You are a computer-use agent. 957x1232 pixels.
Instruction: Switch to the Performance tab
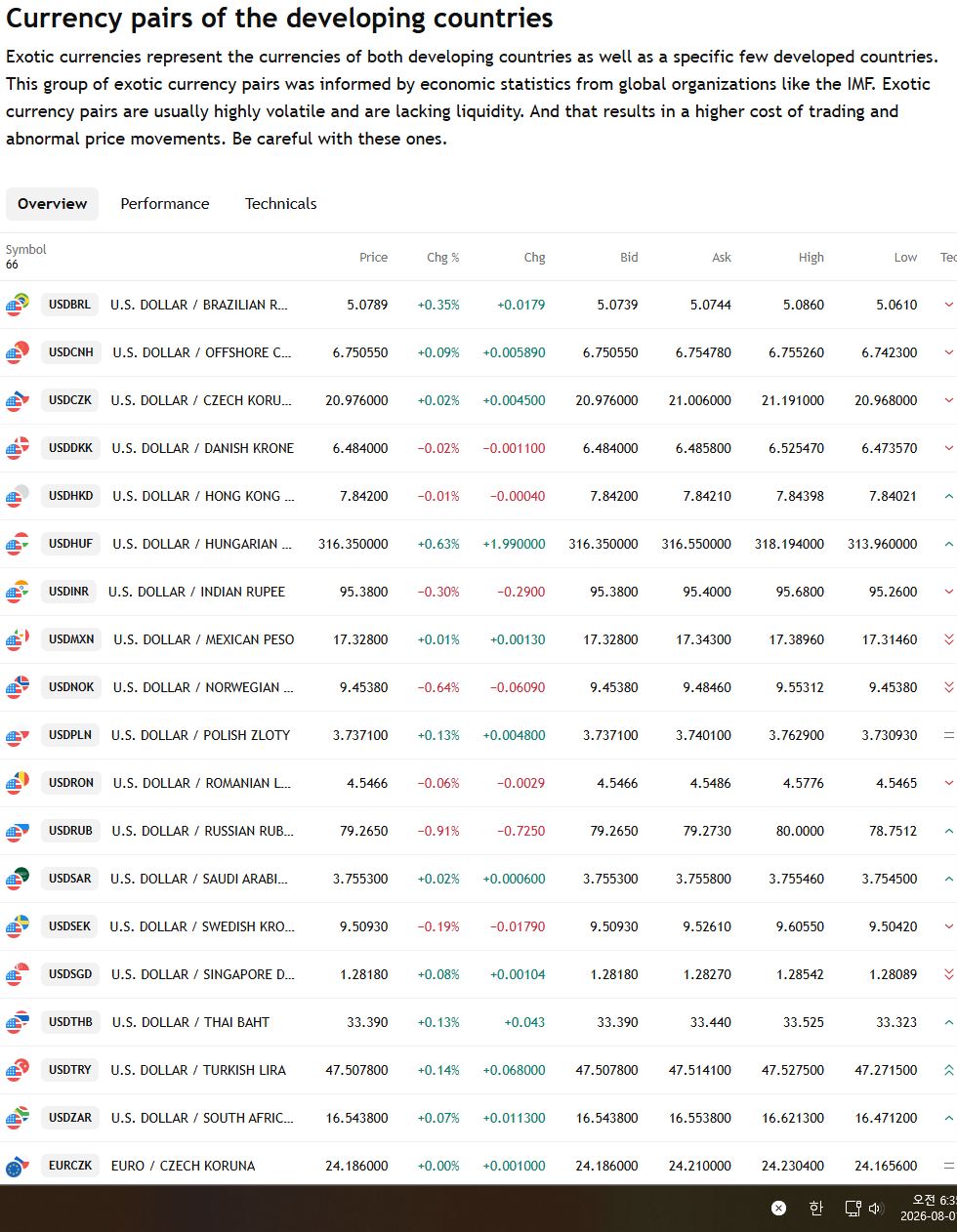click(x=165, y=204)
